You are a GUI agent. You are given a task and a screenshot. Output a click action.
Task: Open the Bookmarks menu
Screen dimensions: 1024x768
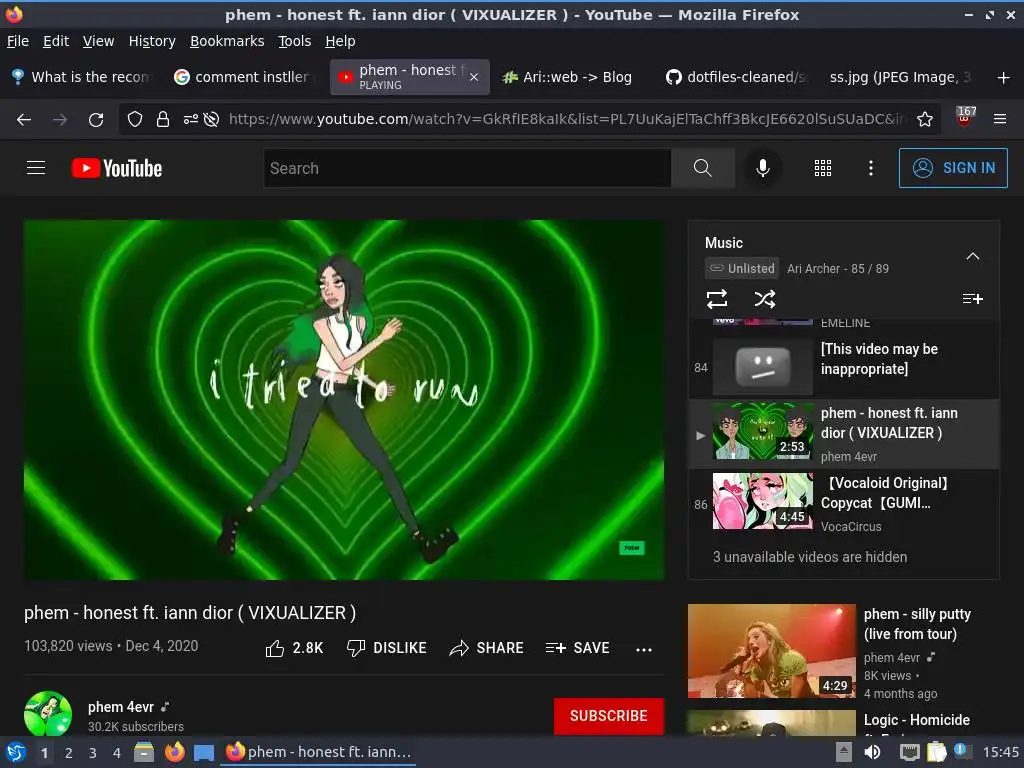[x=227, y=41]
